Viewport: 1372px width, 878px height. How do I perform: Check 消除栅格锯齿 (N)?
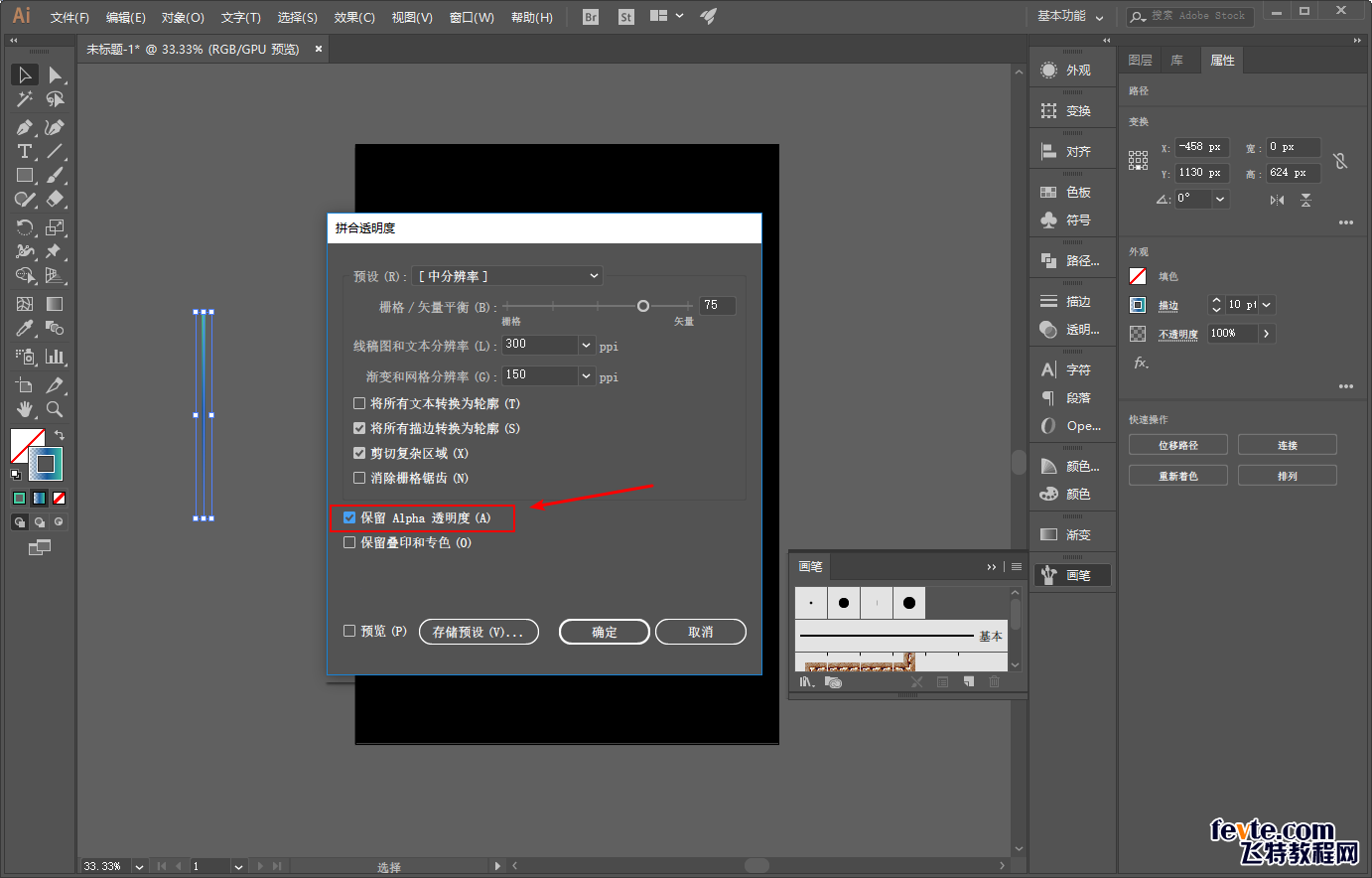click(359, 478)
